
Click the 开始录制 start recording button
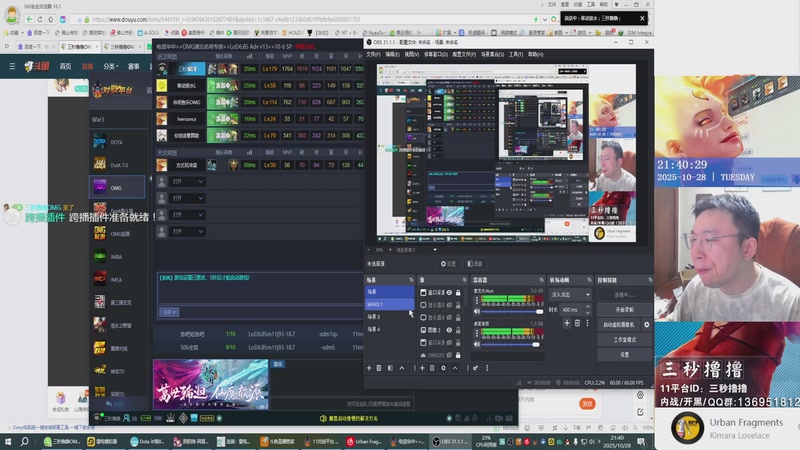[x=624, y=310]
